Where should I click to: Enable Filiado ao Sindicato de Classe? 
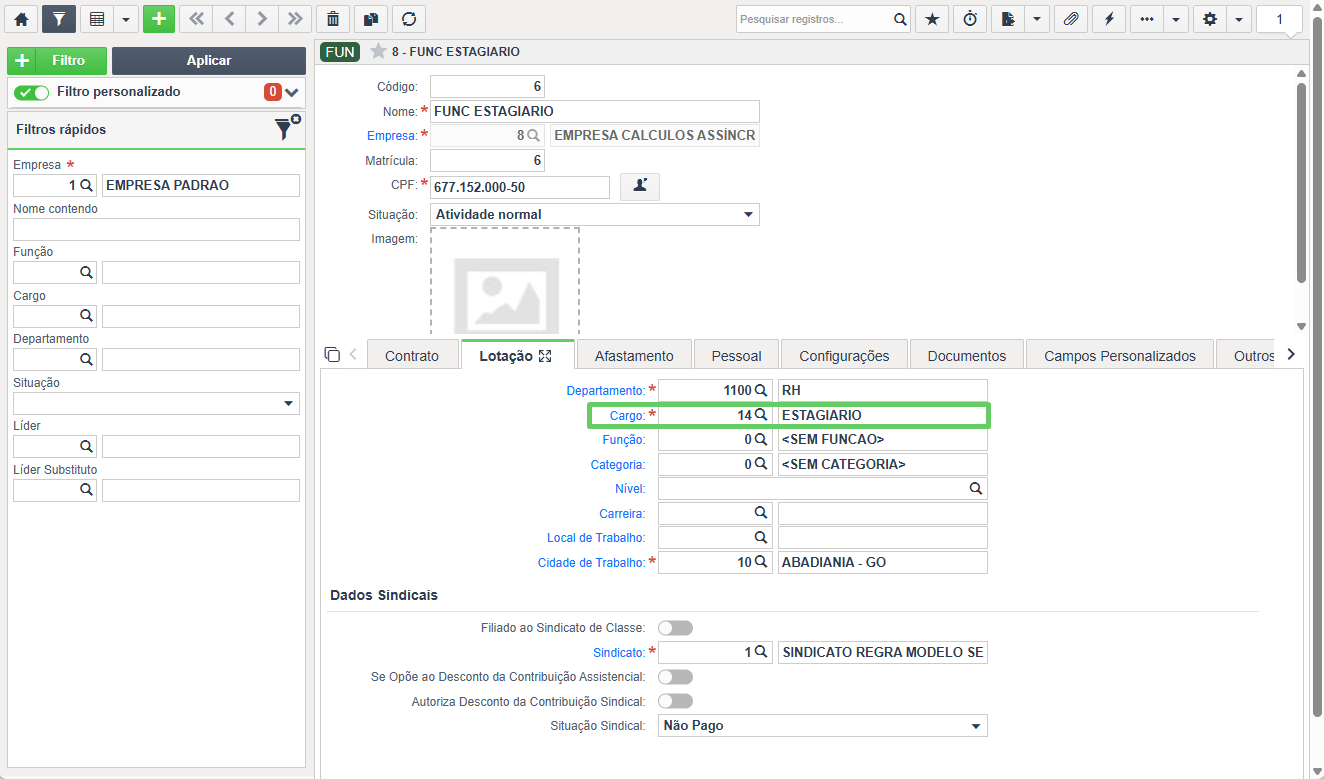click(675, 628)
